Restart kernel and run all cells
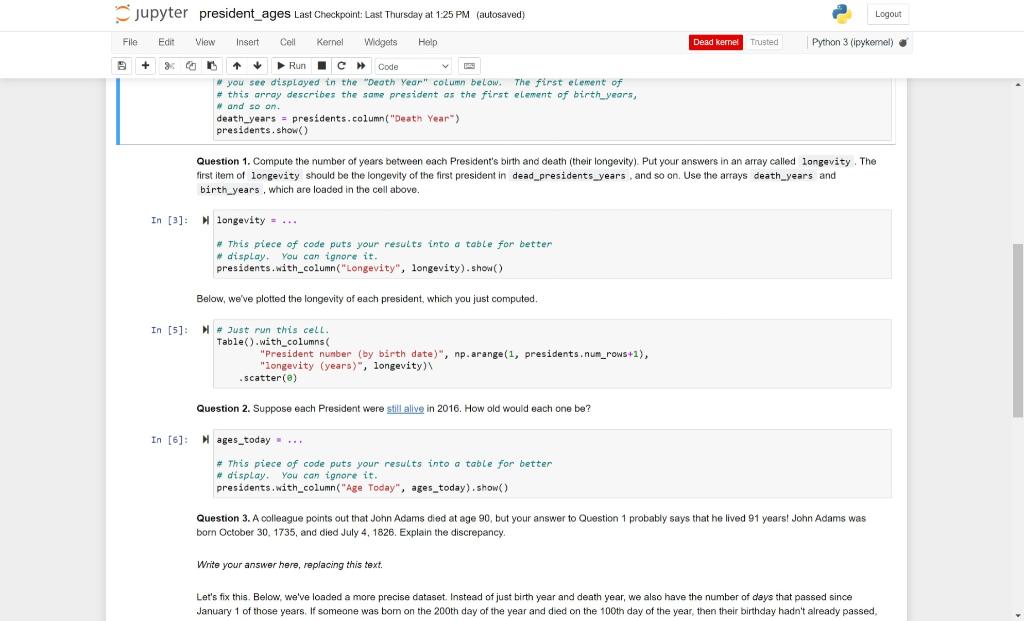 tap(362, 65)
